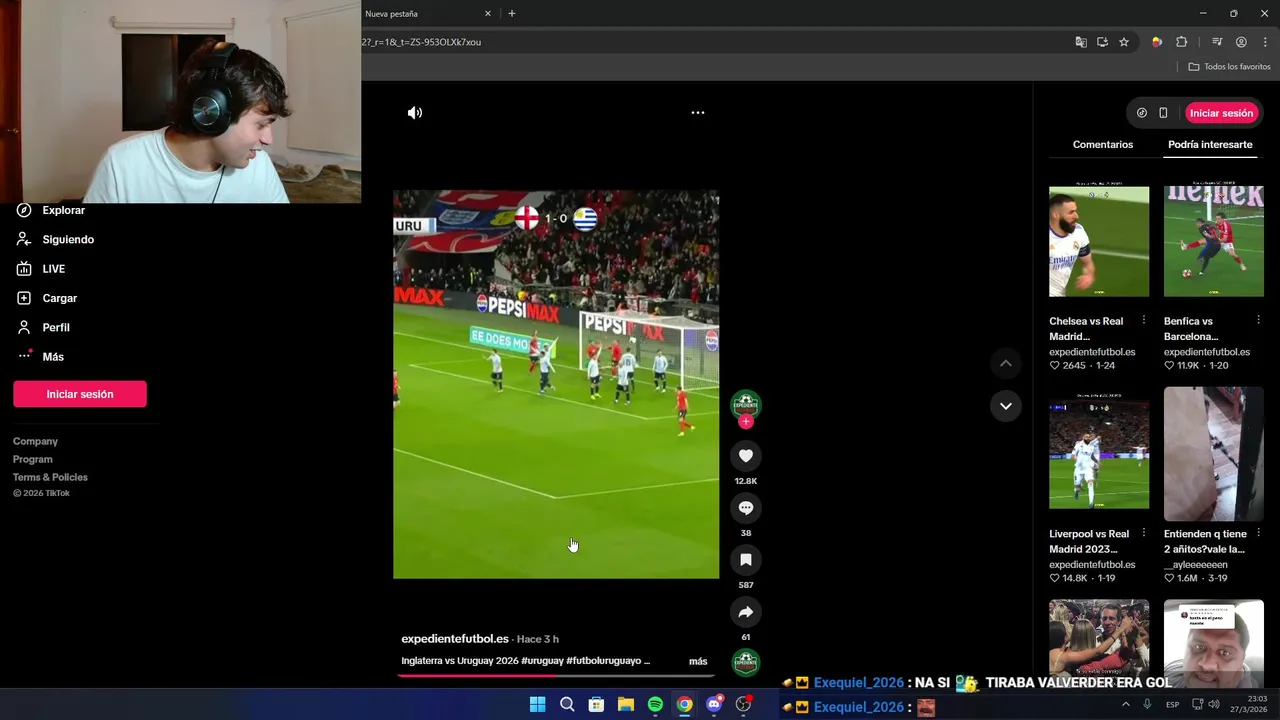Open options for Chelsea vs Real Madrid card
The width and height of the screenshot is (1280, 720).
(x=1144, y=320)
